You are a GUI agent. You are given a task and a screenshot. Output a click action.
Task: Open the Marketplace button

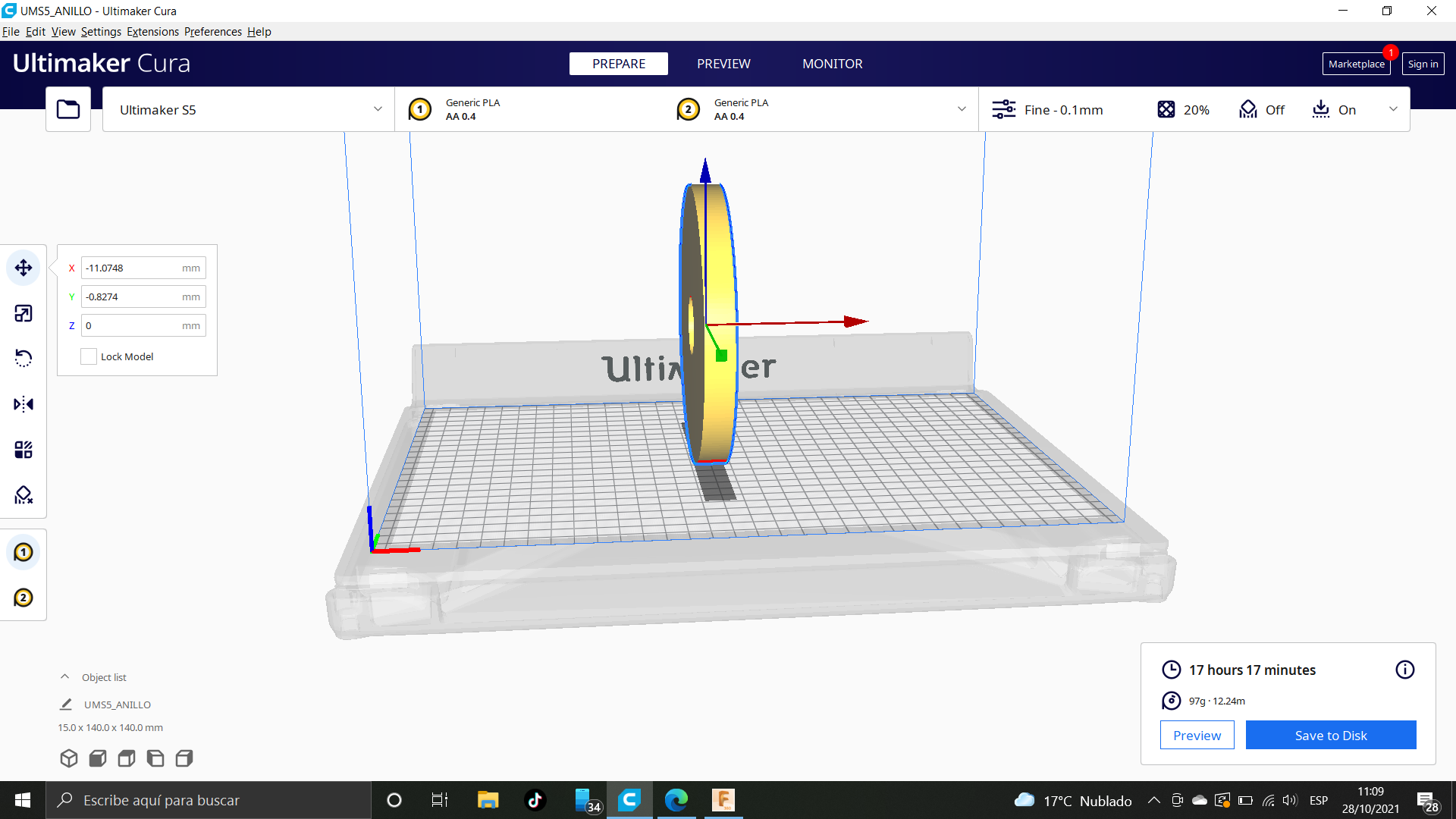(1356, 64)
